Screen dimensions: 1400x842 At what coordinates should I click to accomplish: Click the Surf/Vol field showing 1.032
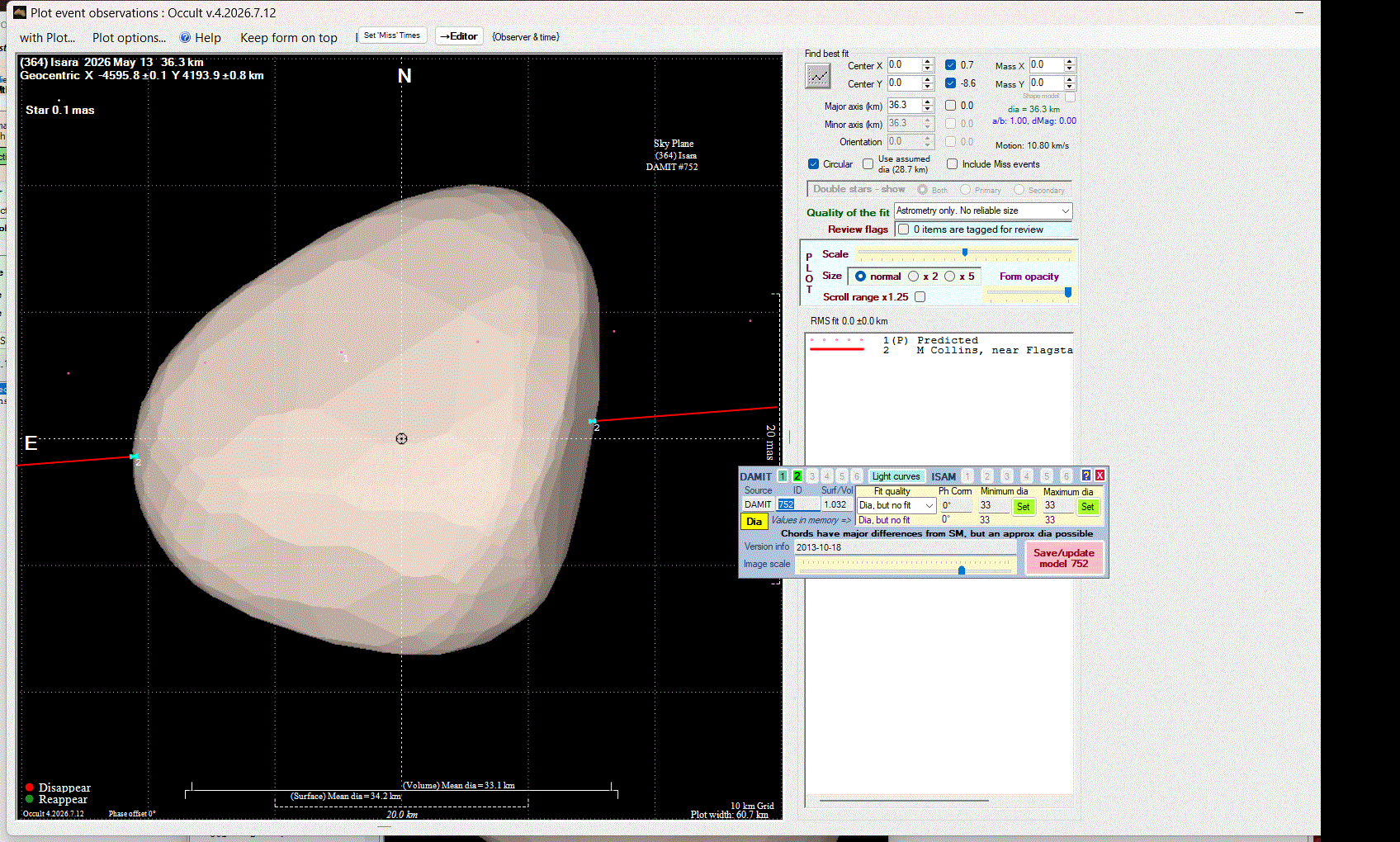836,504
